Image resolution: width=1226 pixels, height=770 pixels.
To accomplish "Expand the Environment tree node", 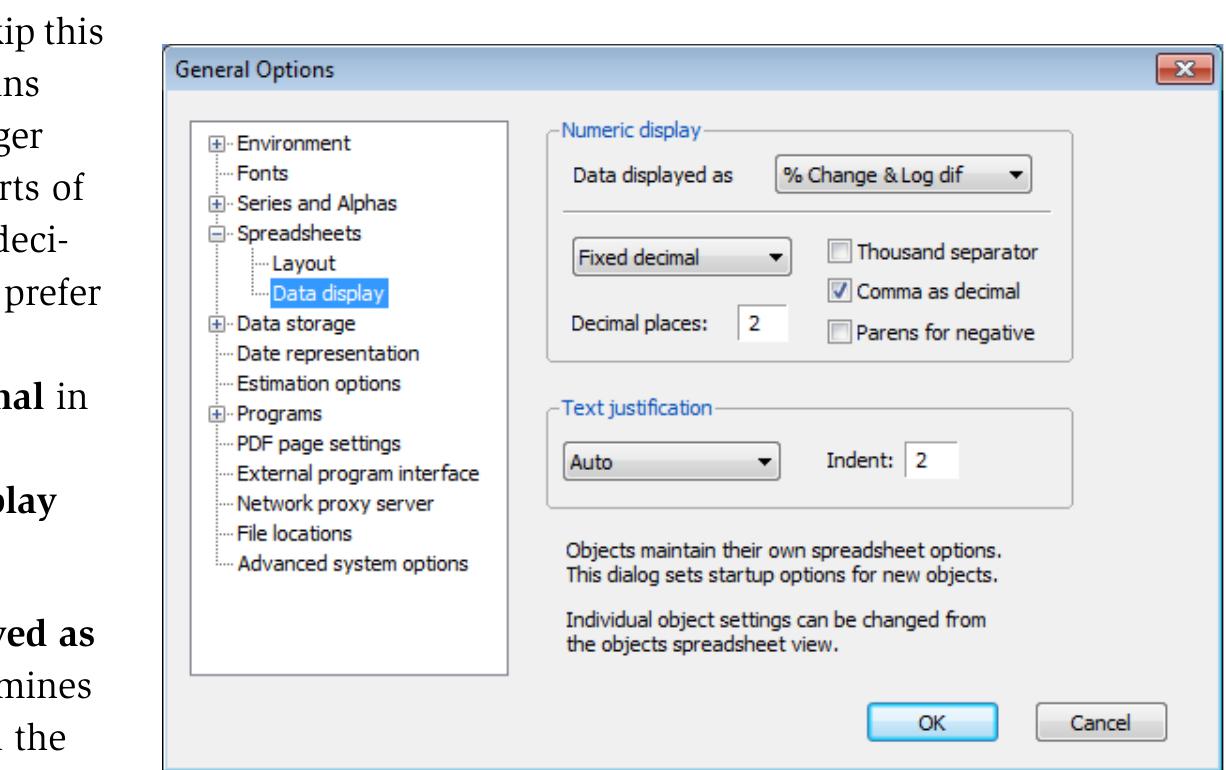I will [217, 143].
